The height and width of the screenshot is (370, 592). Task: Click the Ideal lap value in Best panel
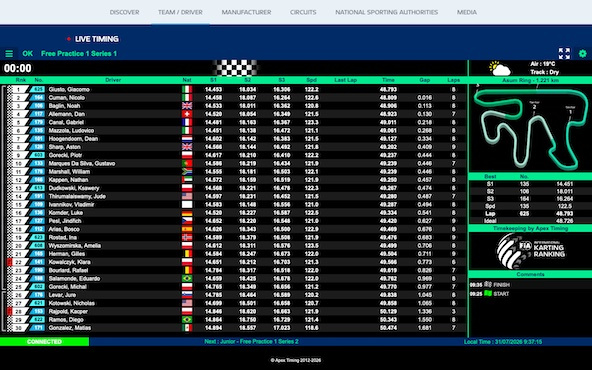[564, 220]
